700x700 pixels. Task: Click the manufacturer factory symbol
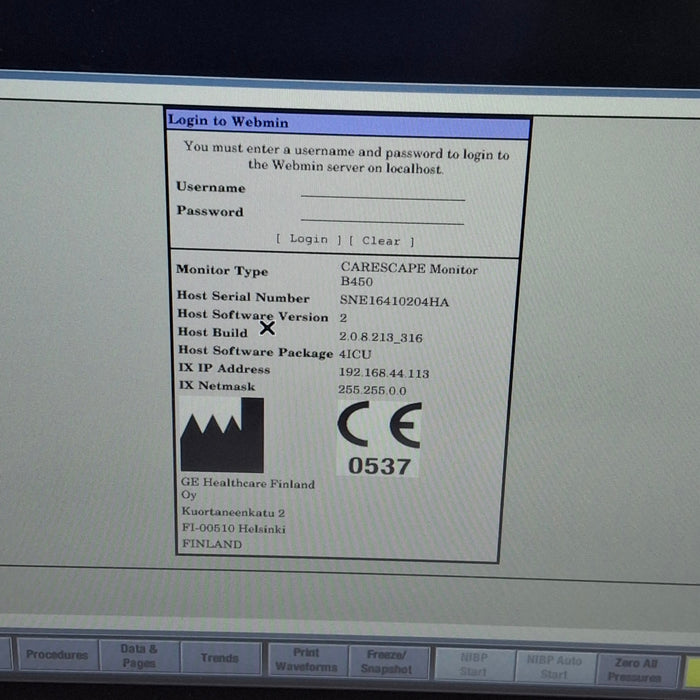coord(222,435)
